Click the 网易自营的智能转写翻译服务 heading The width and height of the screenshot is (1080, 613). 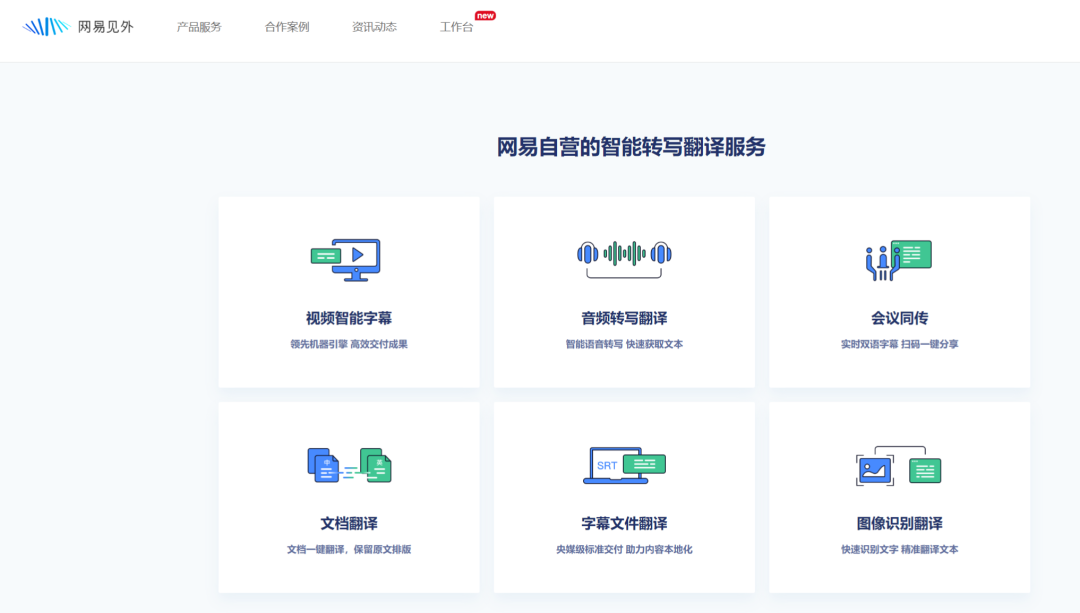click(x=631, y=147)
